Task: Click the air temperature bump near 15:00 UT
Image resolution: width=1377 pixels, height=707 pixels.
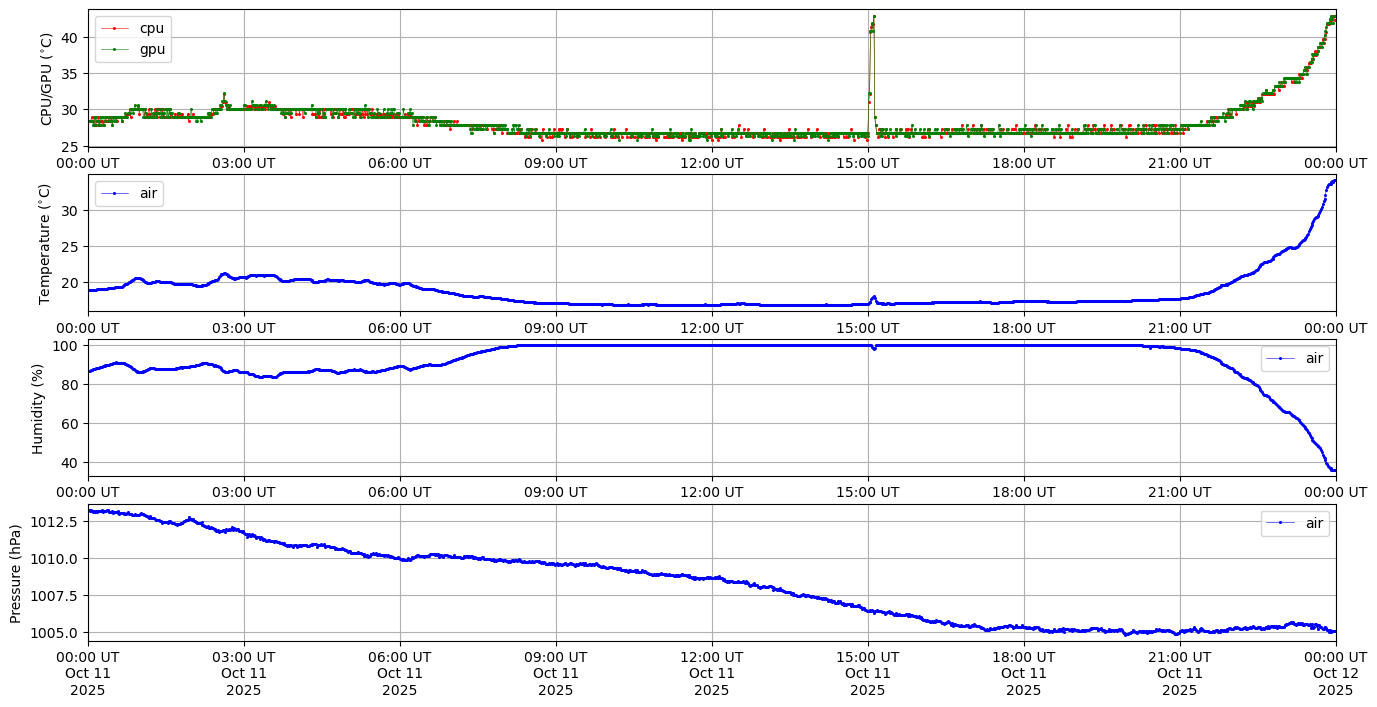Action: tap(873, 297)
